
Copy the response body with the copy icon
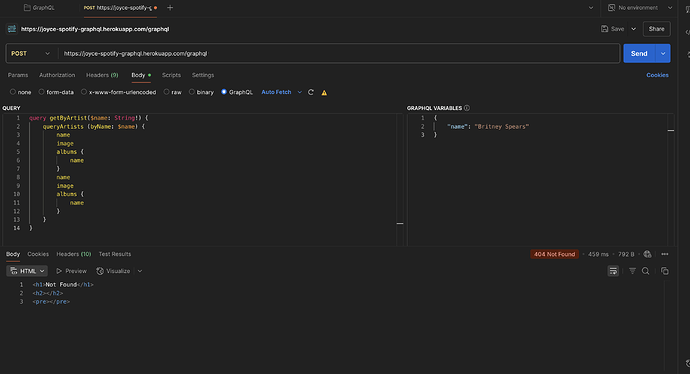[665, 271]
